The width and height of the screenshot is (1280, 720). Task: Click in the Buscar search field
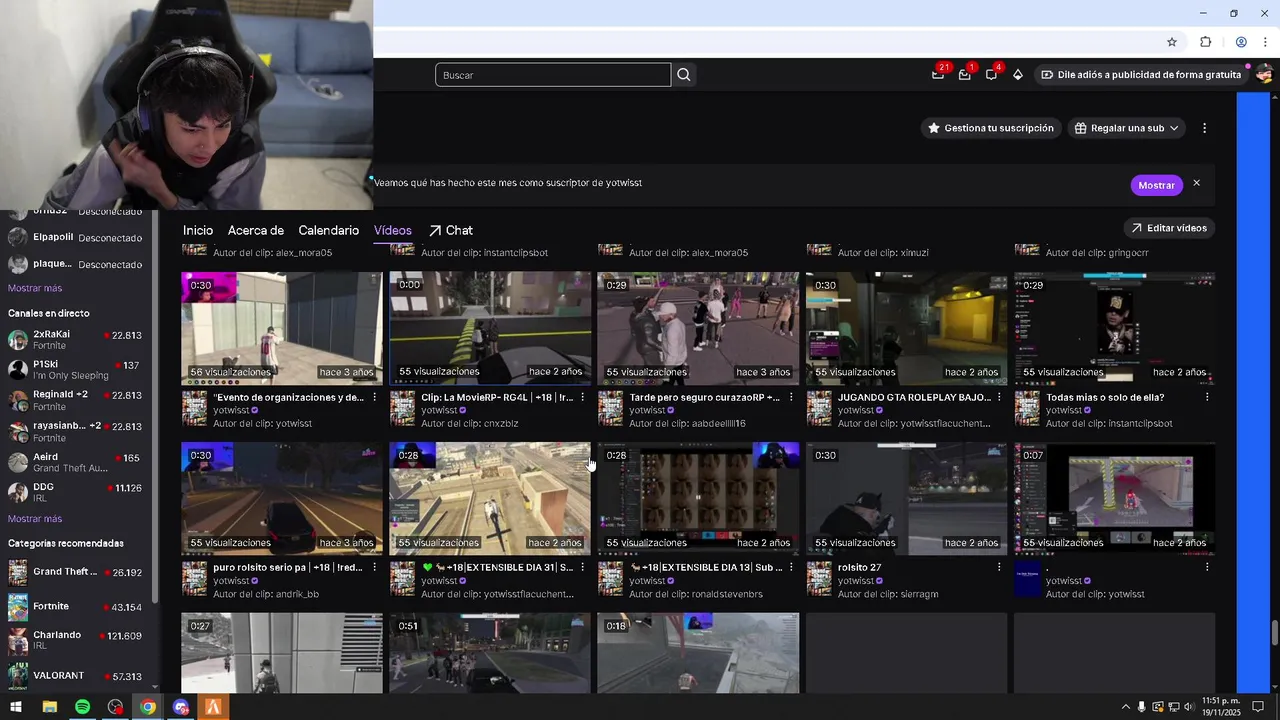[x=553, y=75]
